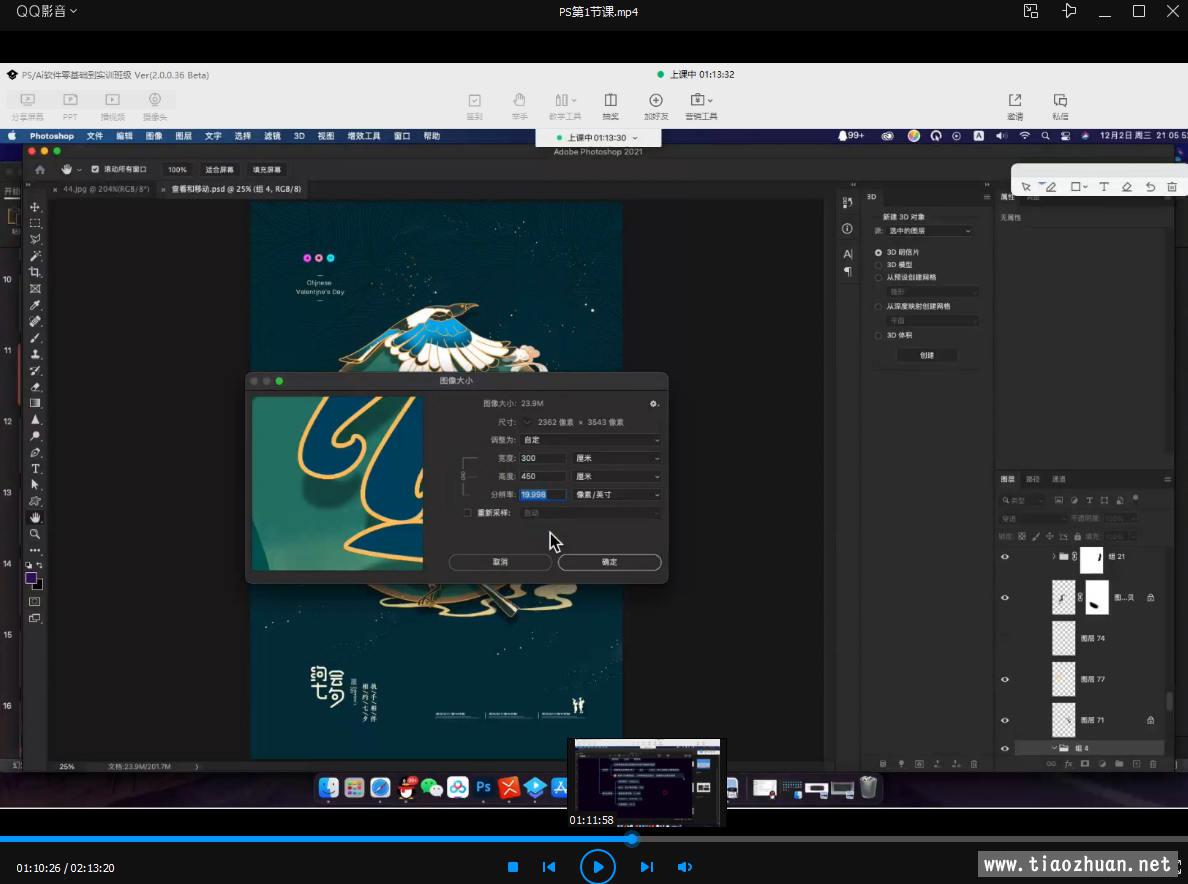This screenshot has height=884, width=1188.
Task: Toggle the 滚动所有窗口 checkbox
Action: (x=95, y=170)
